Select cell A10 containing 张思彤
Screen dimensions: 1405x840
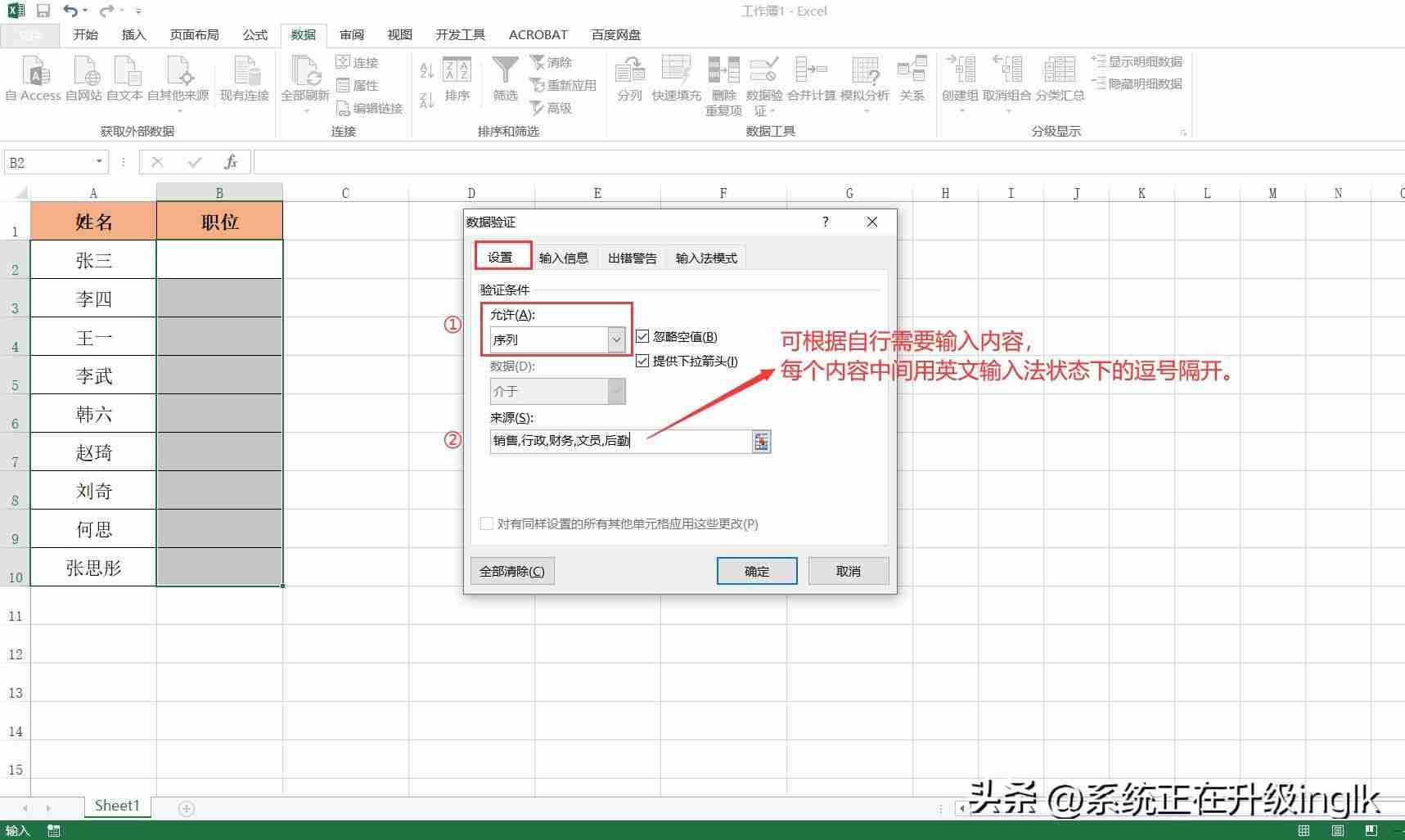coord(93,567)
